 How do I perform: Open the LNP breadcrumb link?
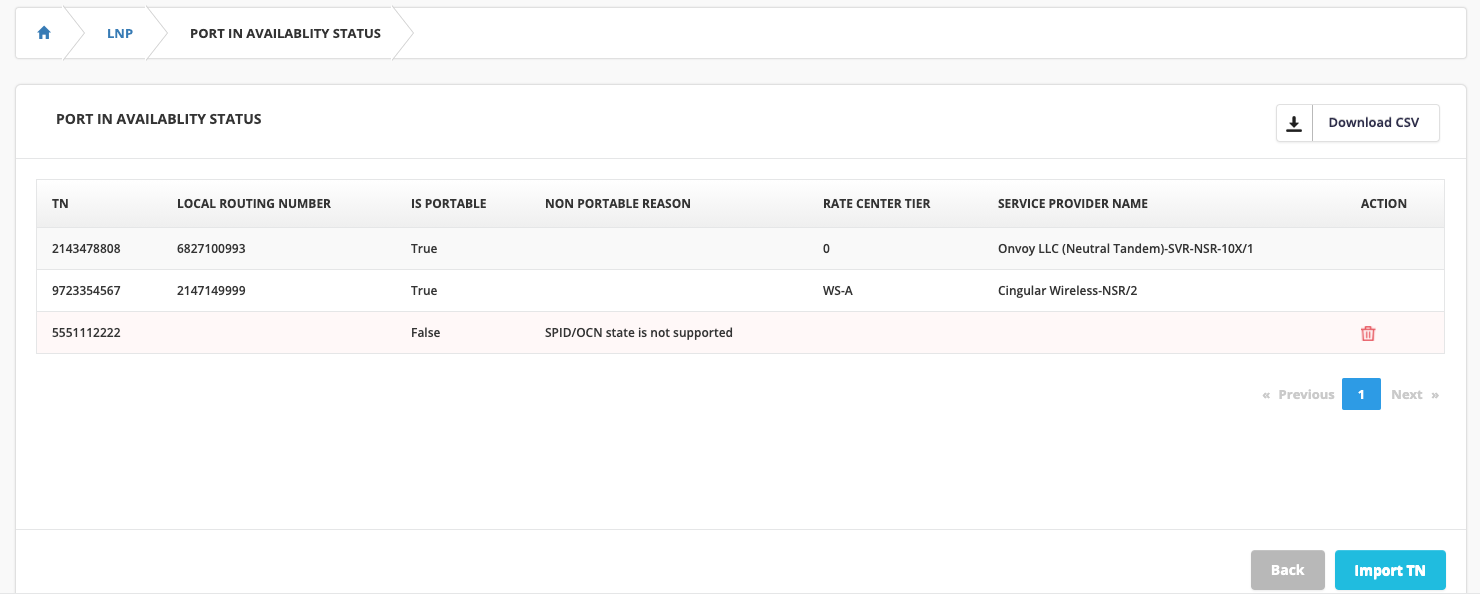point(120,33)
